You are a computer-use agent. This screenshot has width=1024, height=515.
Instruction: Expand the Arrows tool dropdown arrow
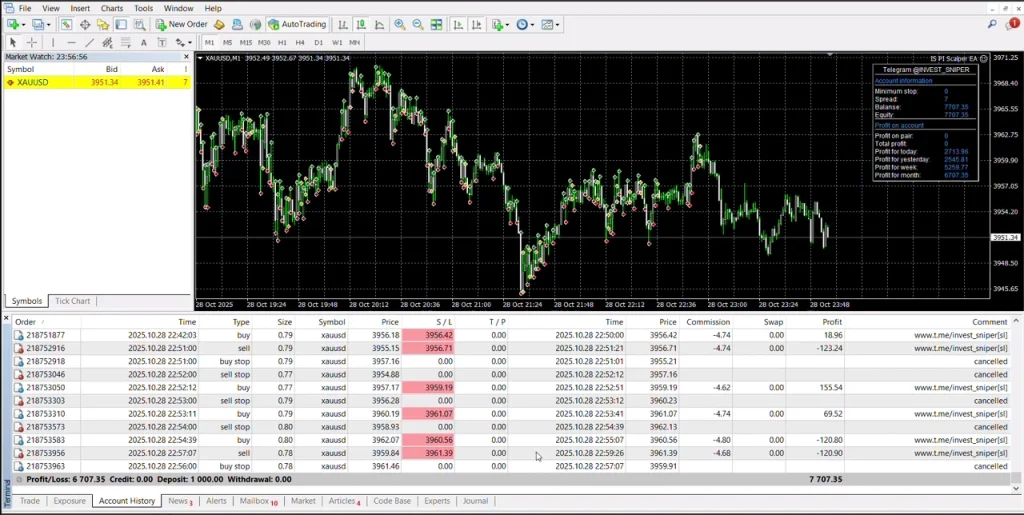coord(189,42)
